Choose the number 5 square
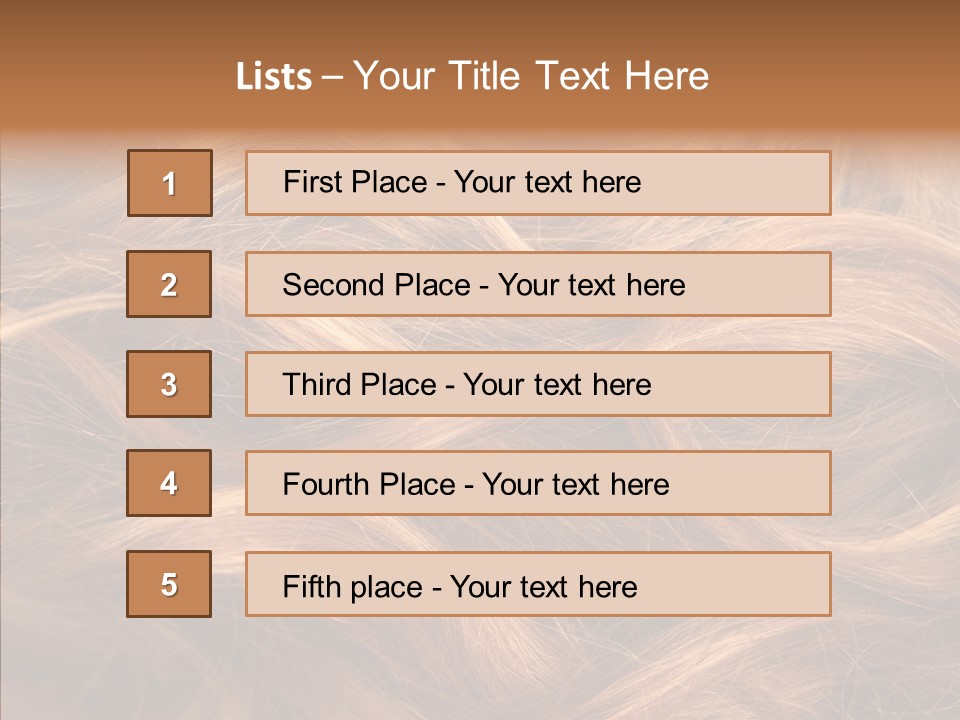The width and height of the screenshot is (960, 720). [x=169, y=584]
